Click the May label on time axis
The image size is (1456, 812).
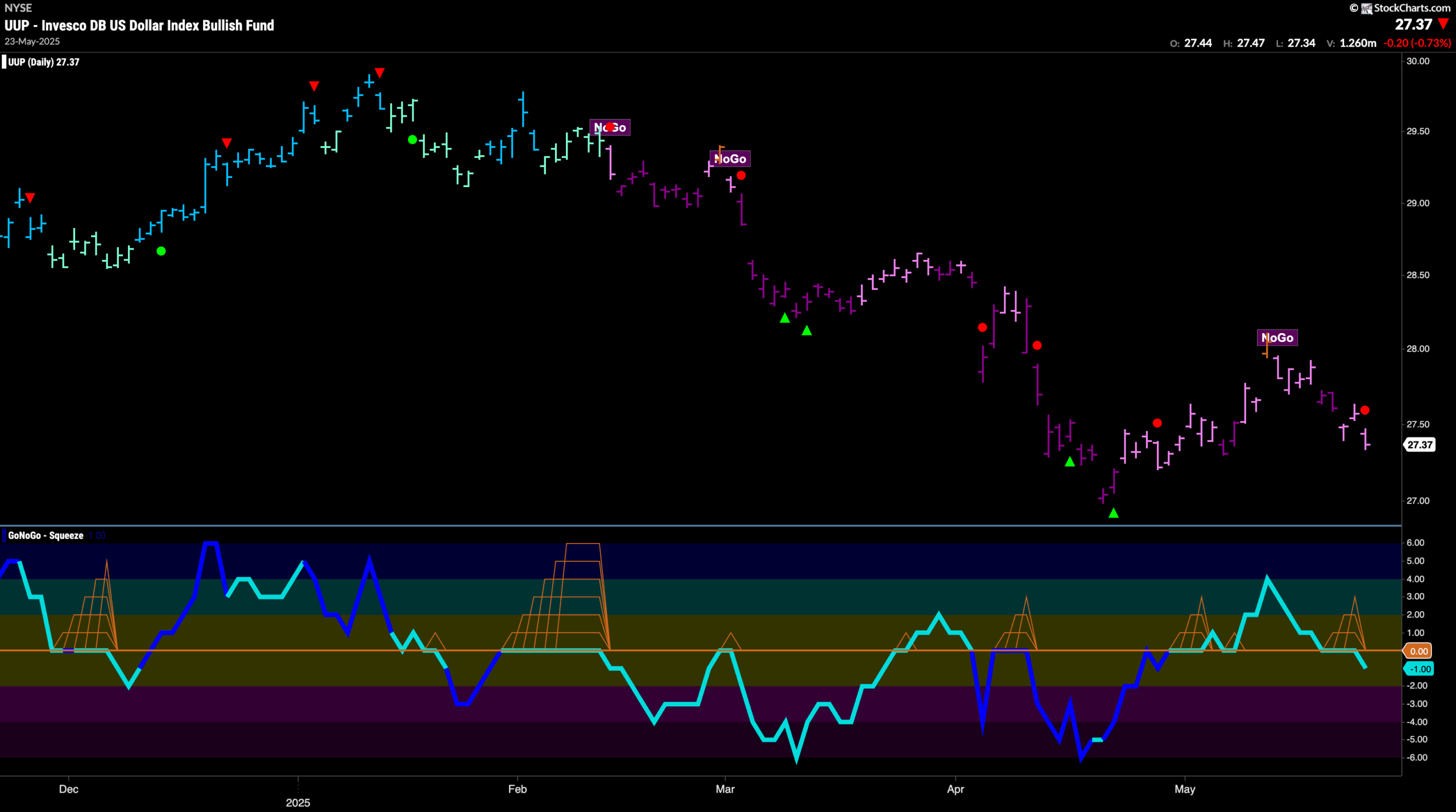[x=1185, y=789]
